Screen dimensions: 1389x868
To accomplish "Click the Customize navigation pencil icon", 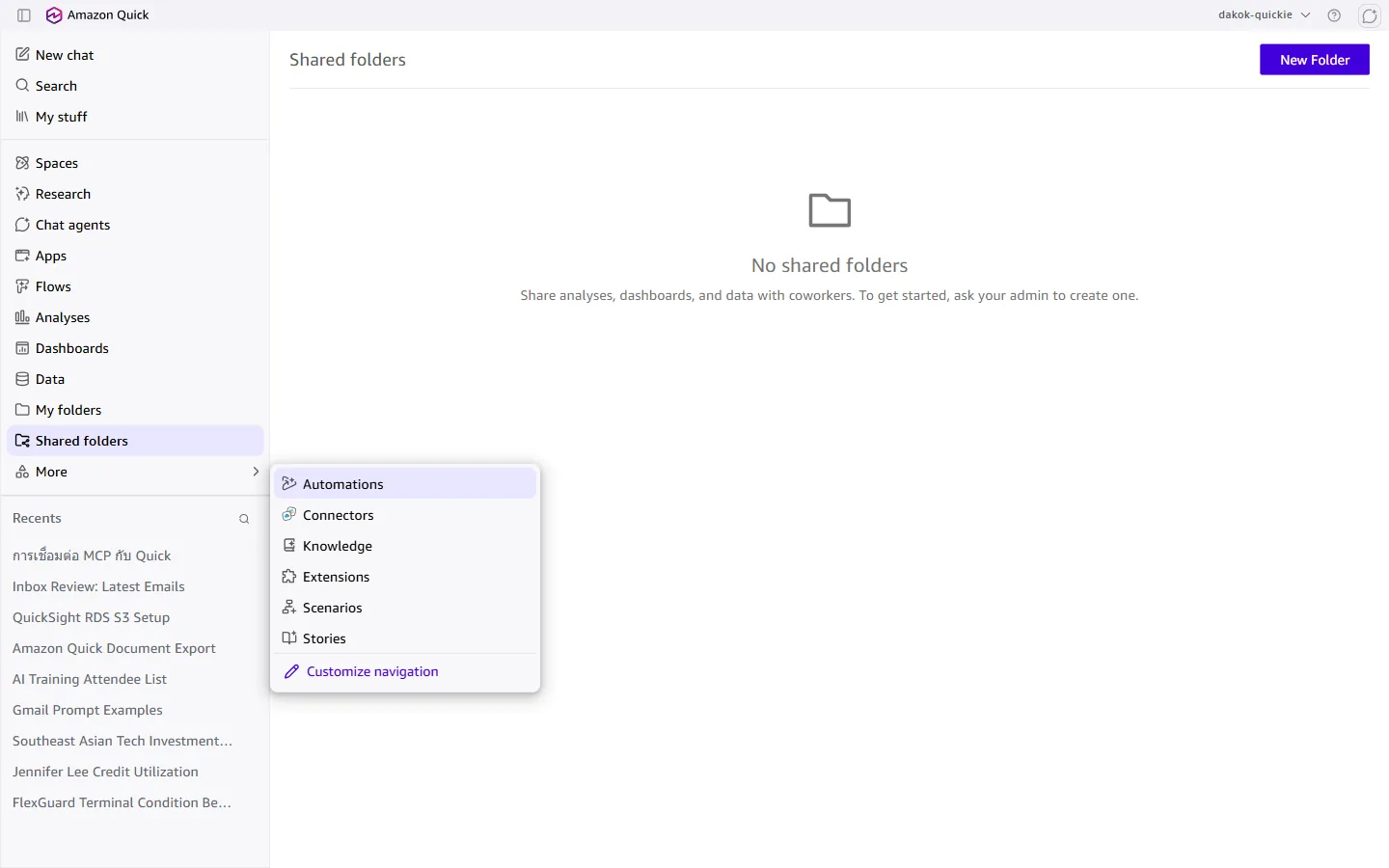I will coord(291,671).
